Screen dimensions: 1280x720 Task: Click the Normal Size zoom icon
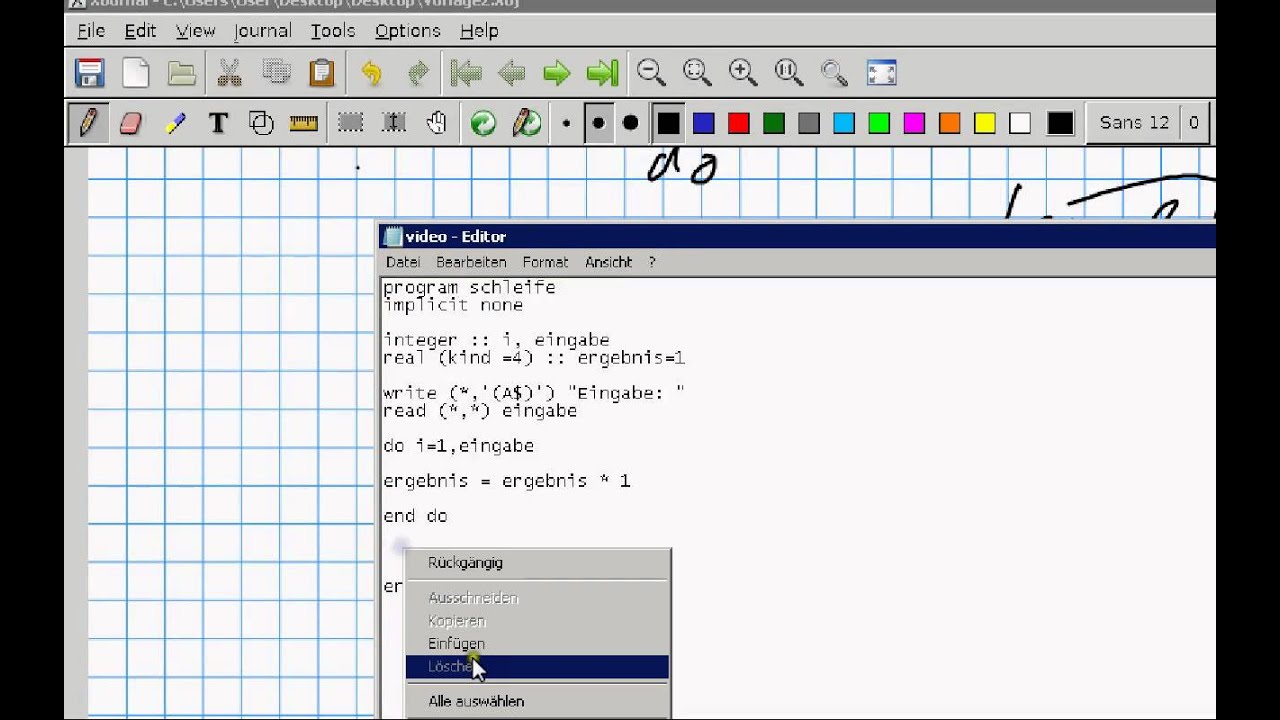789,72
